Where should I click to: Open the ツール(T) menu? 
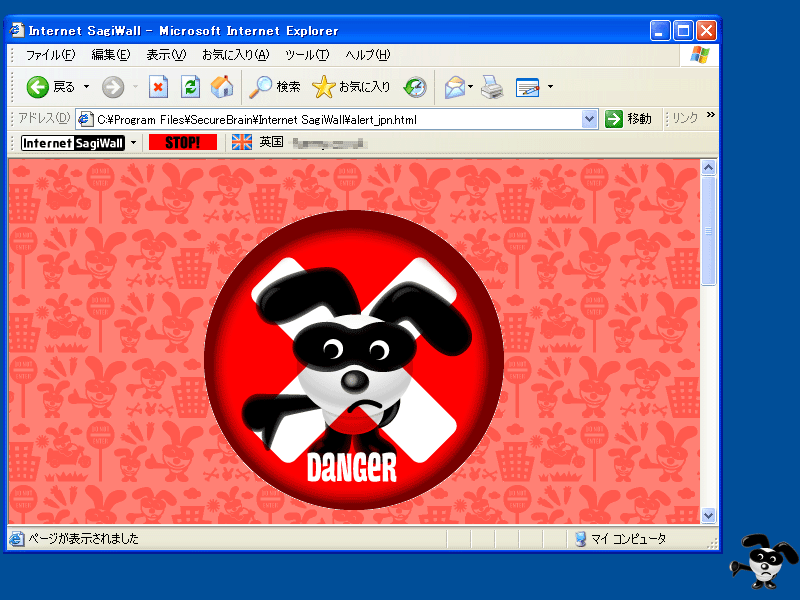pos(307,55)
